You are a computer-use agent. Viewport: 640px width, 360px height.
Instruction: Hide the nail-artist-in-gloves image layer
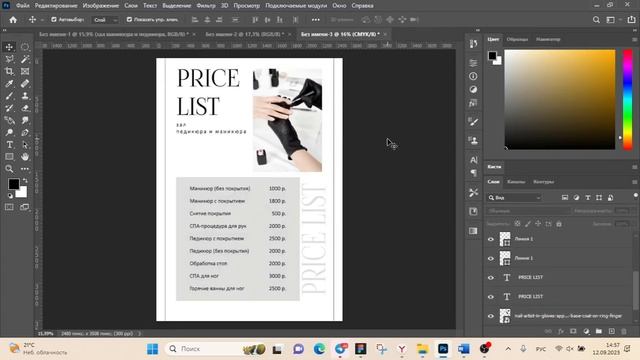pos(491,316)
